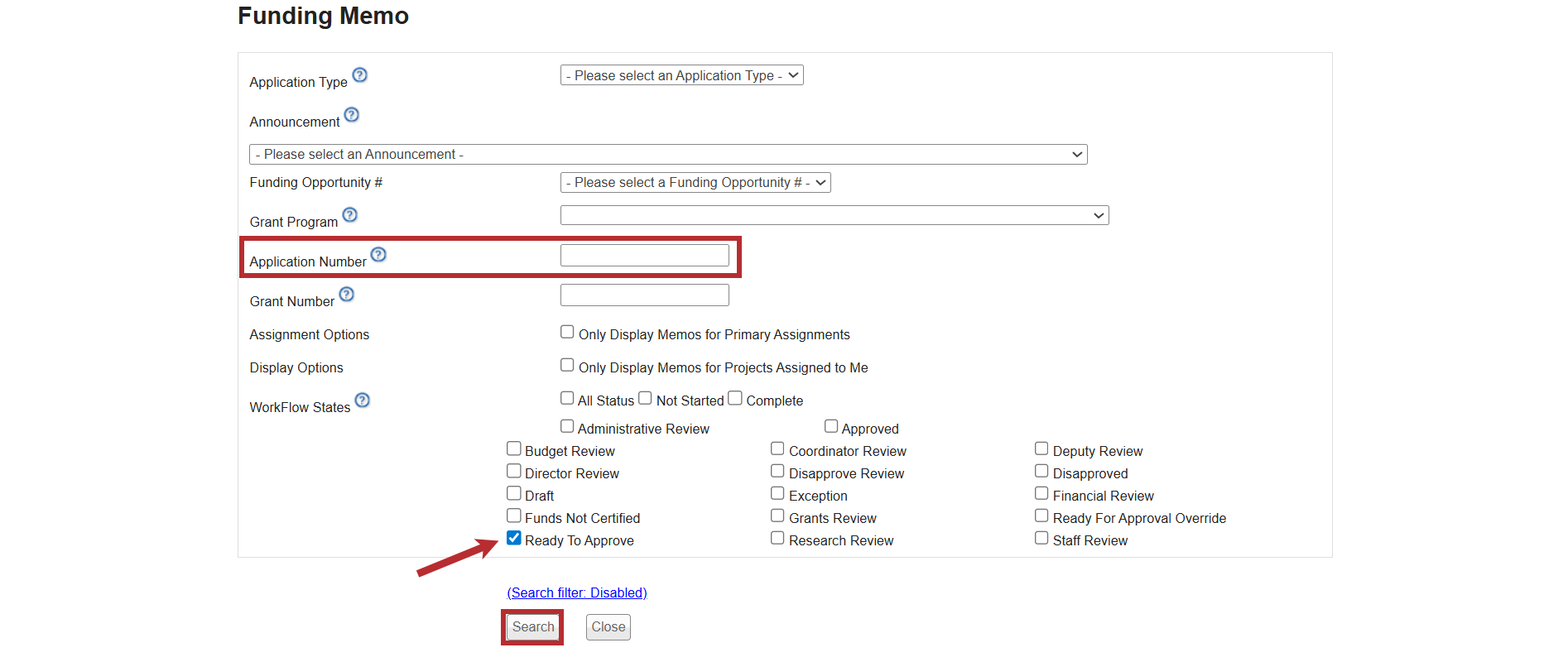Click help icon next to Application Type
The width and height of the screenshot is (1568, 662).
359,75
